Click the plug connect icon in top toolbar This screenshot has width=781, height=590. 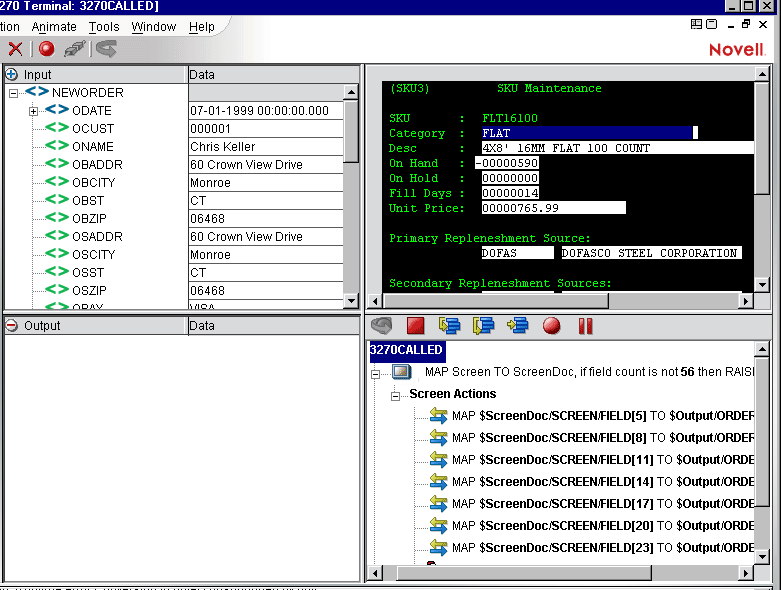[75, 48]
